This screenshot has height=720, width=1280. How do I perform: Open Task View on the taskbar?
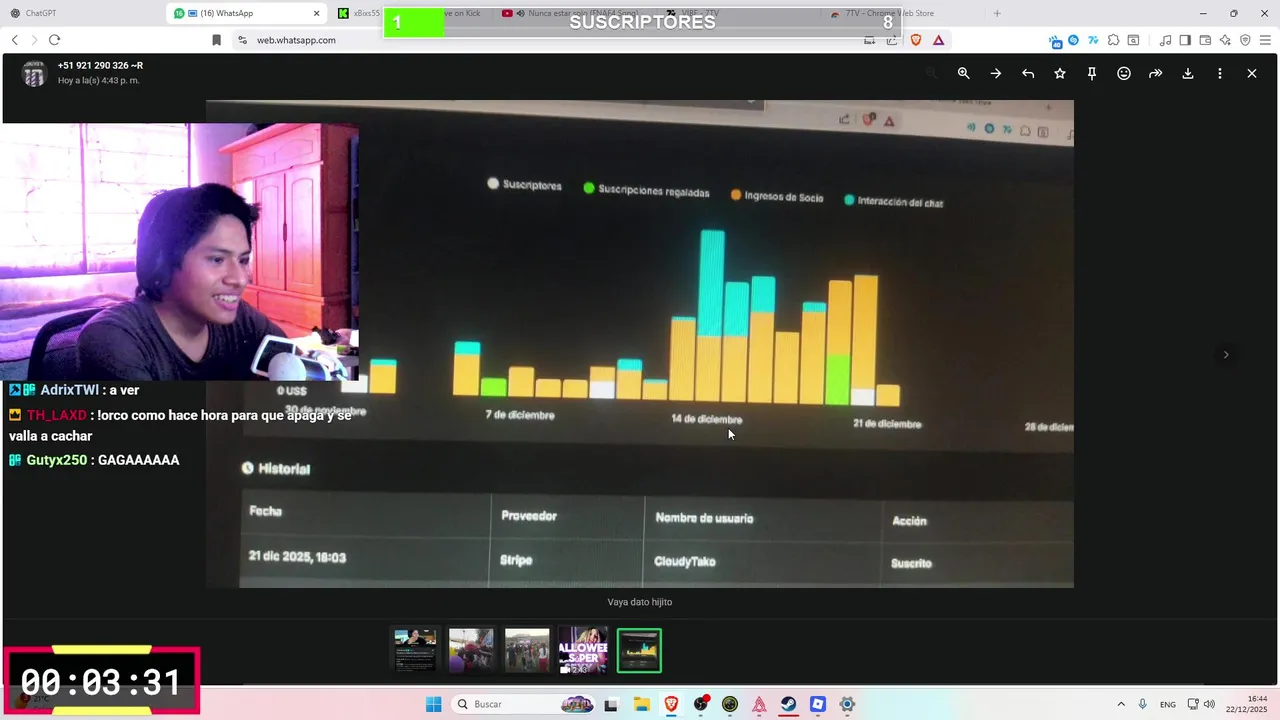point(611,704)
